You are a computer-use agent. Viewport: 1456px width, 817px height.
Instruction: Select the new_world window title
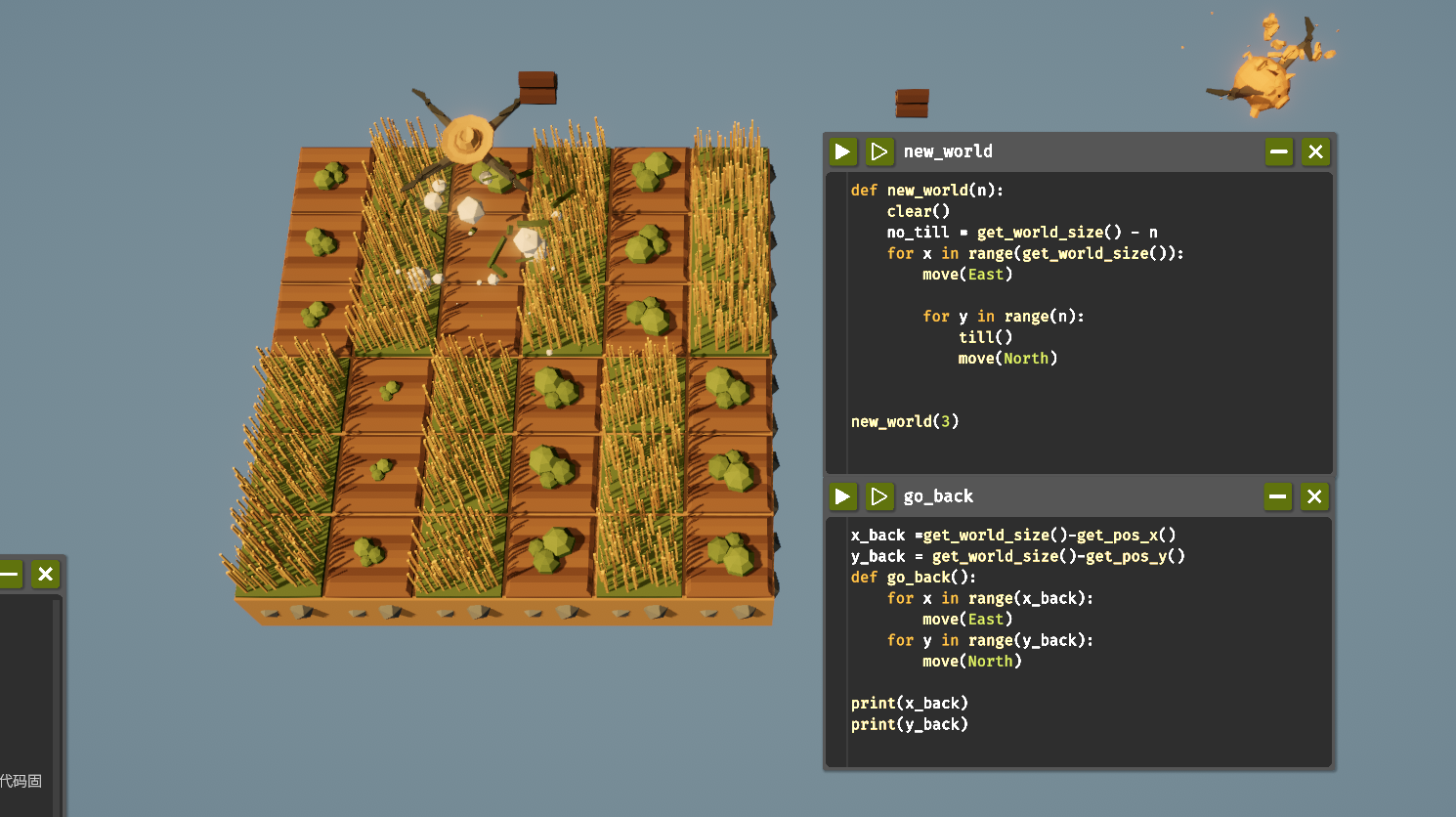pos(947,151)
